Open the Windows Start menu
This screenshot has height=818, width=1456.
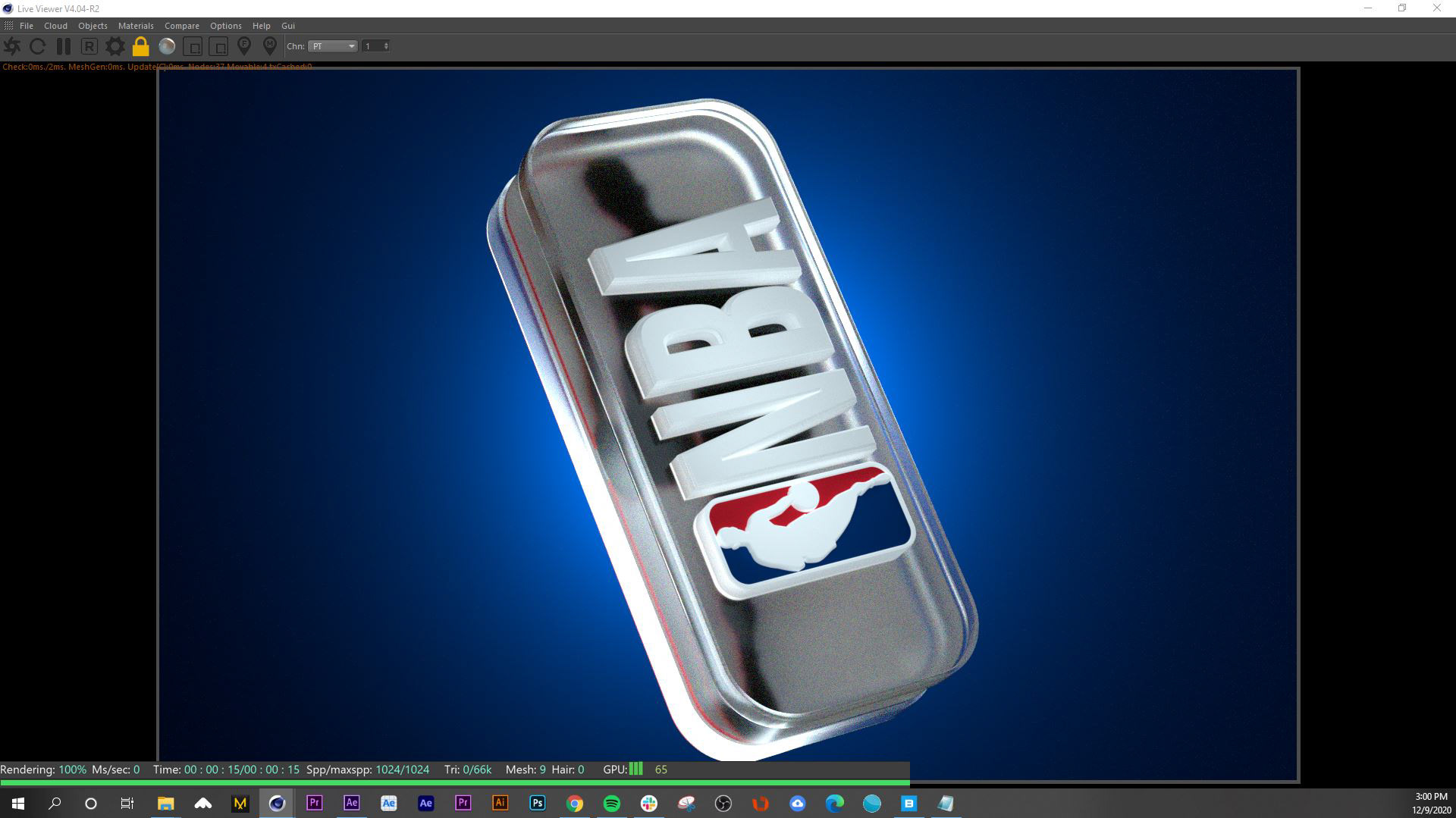click(18, 803)
